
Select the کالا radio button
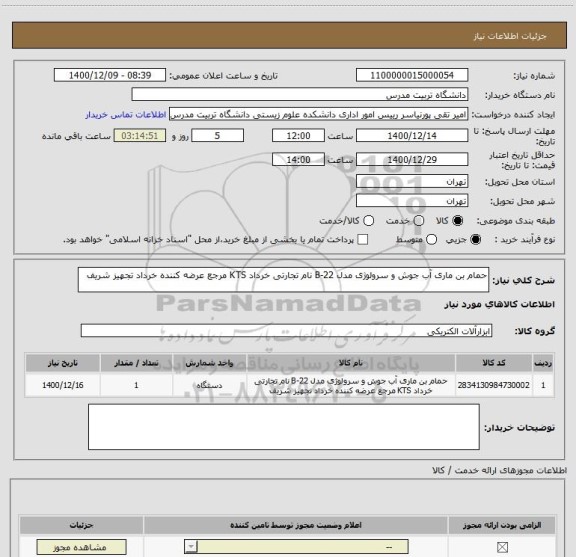(458, 221)
